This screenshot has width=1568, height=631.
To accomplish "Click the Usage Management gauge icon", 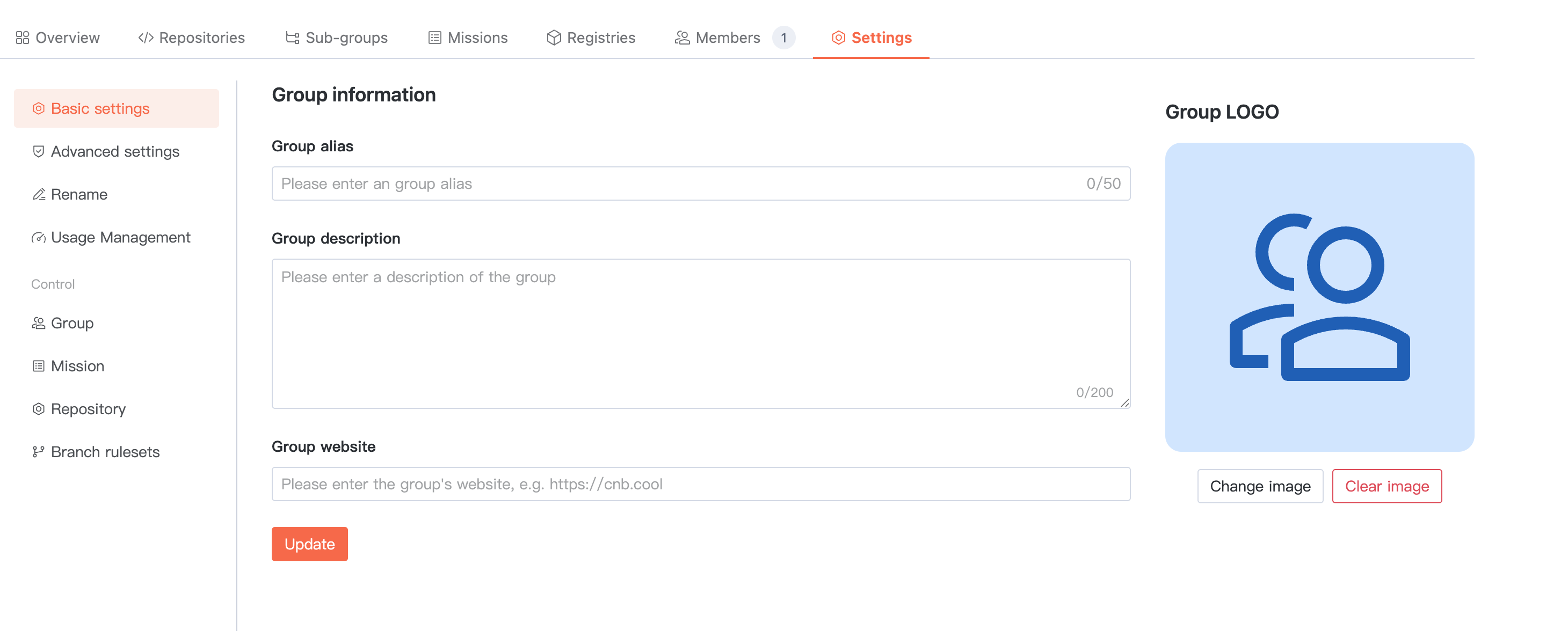I will (x=38, y=237).
